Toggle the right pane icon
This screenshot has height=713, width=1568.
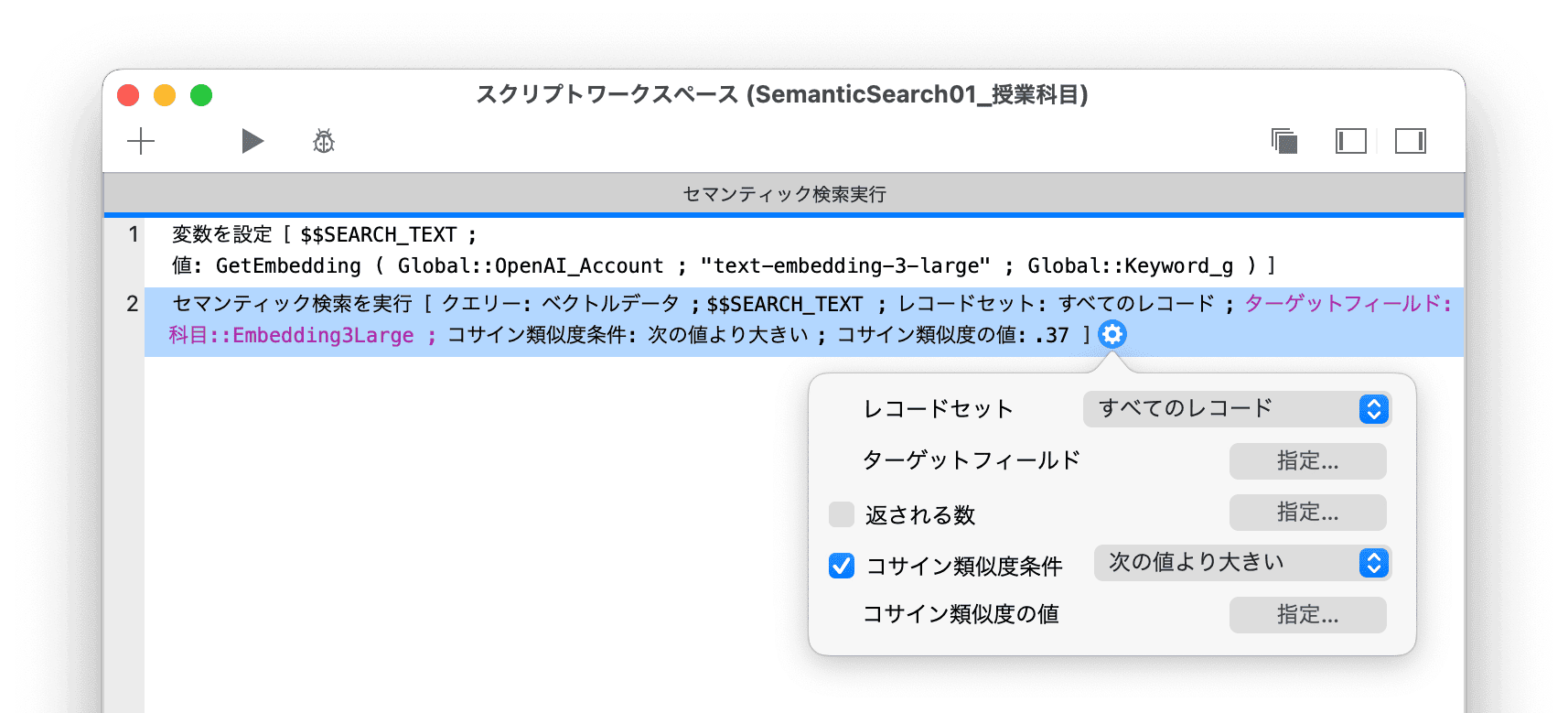(x=1410, y=141)
